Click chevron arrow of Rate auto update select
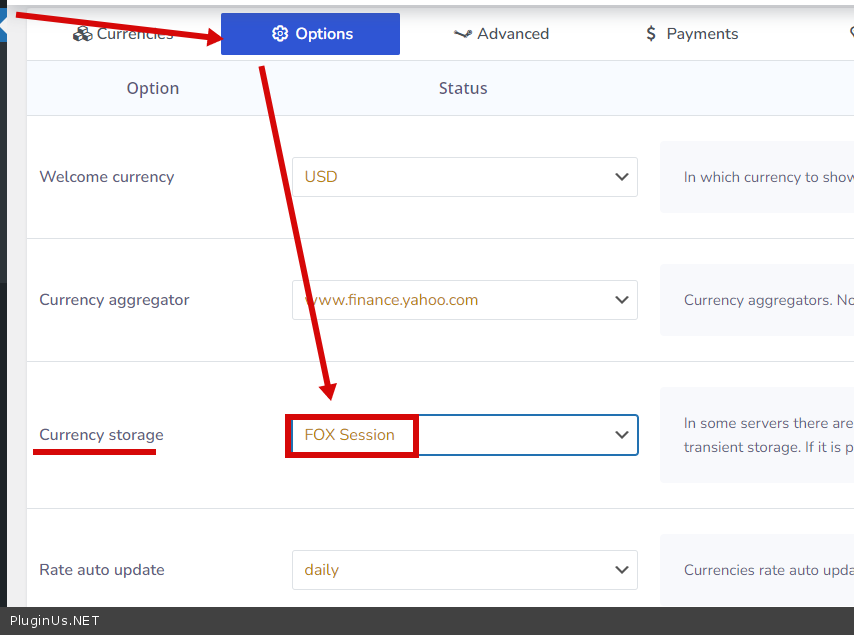 pyautogui.click(x=621, y=570)
